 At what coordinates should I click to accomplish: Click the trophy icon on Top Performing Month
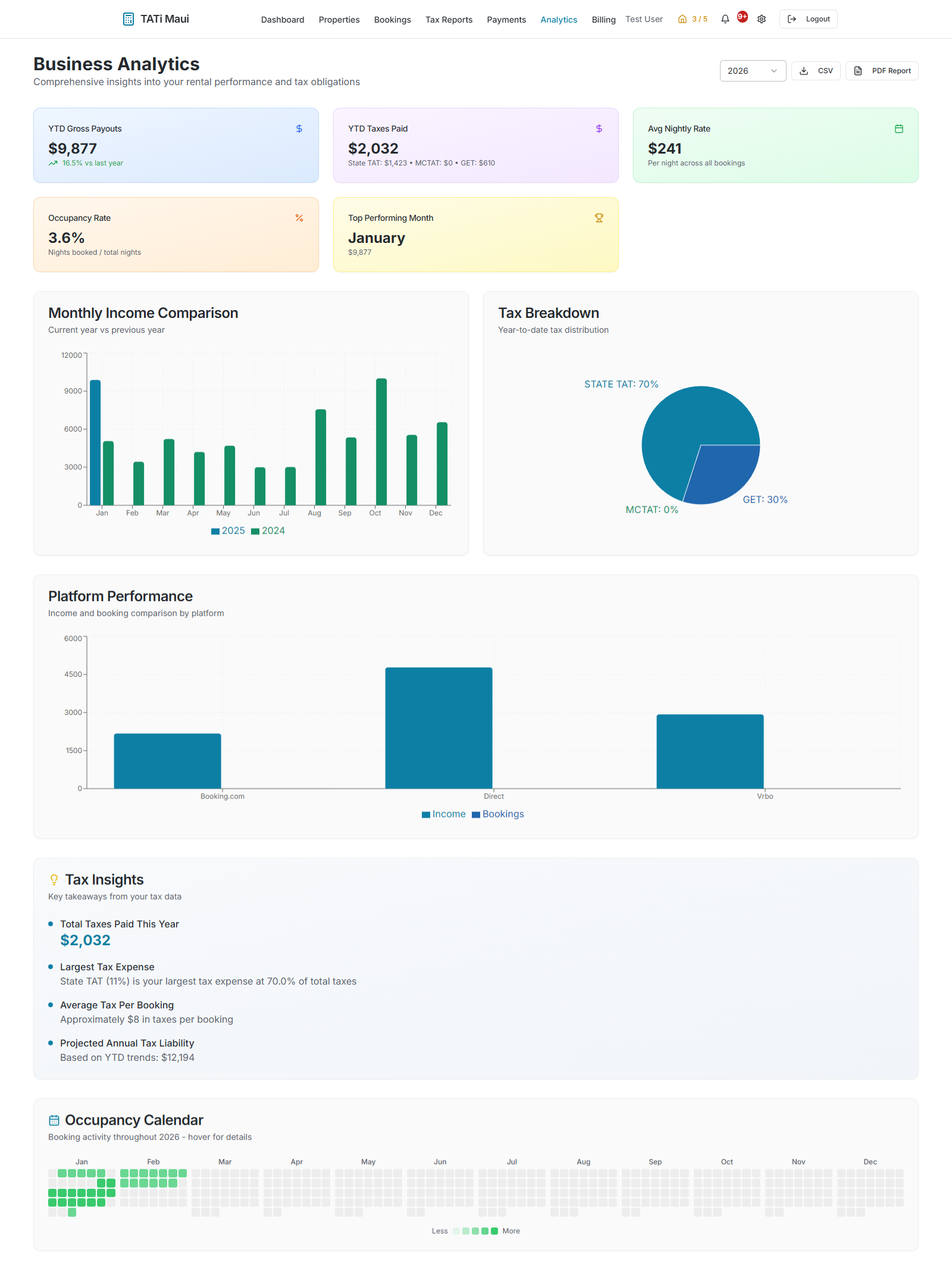pyautogui.click(x=599, y=217)
